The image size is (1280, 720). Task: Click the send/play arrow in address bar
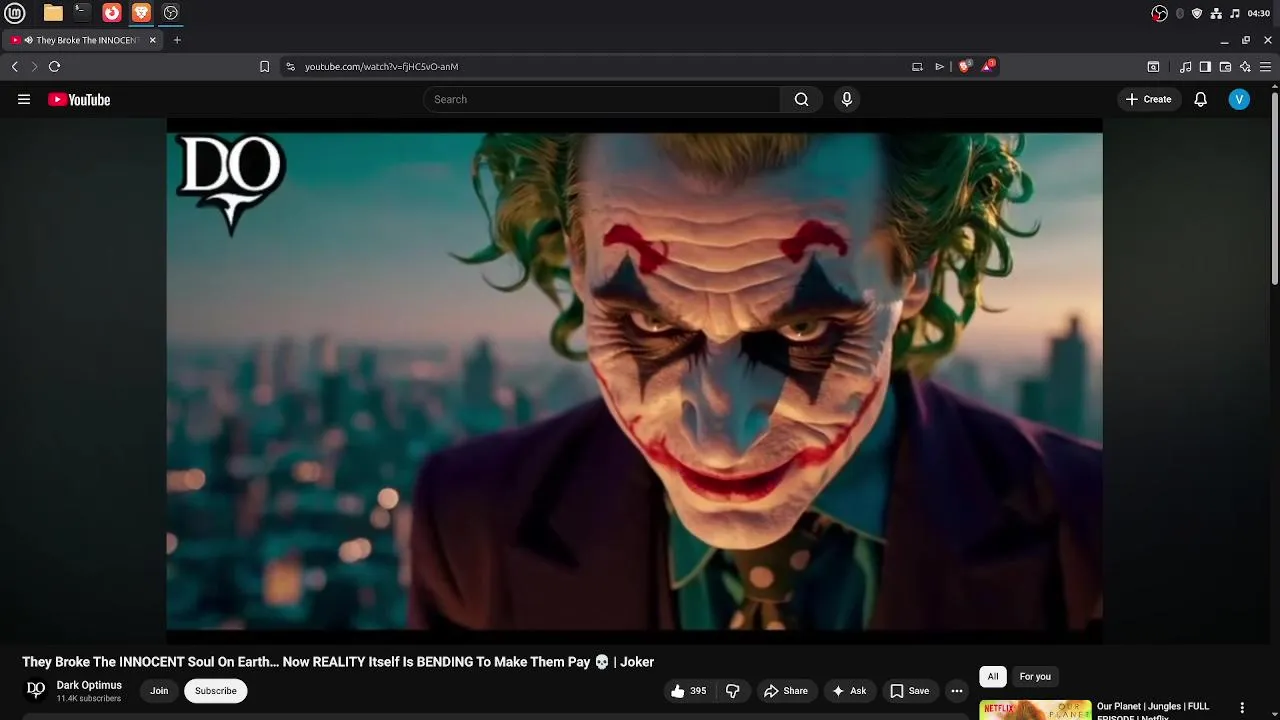coord(940,67)
